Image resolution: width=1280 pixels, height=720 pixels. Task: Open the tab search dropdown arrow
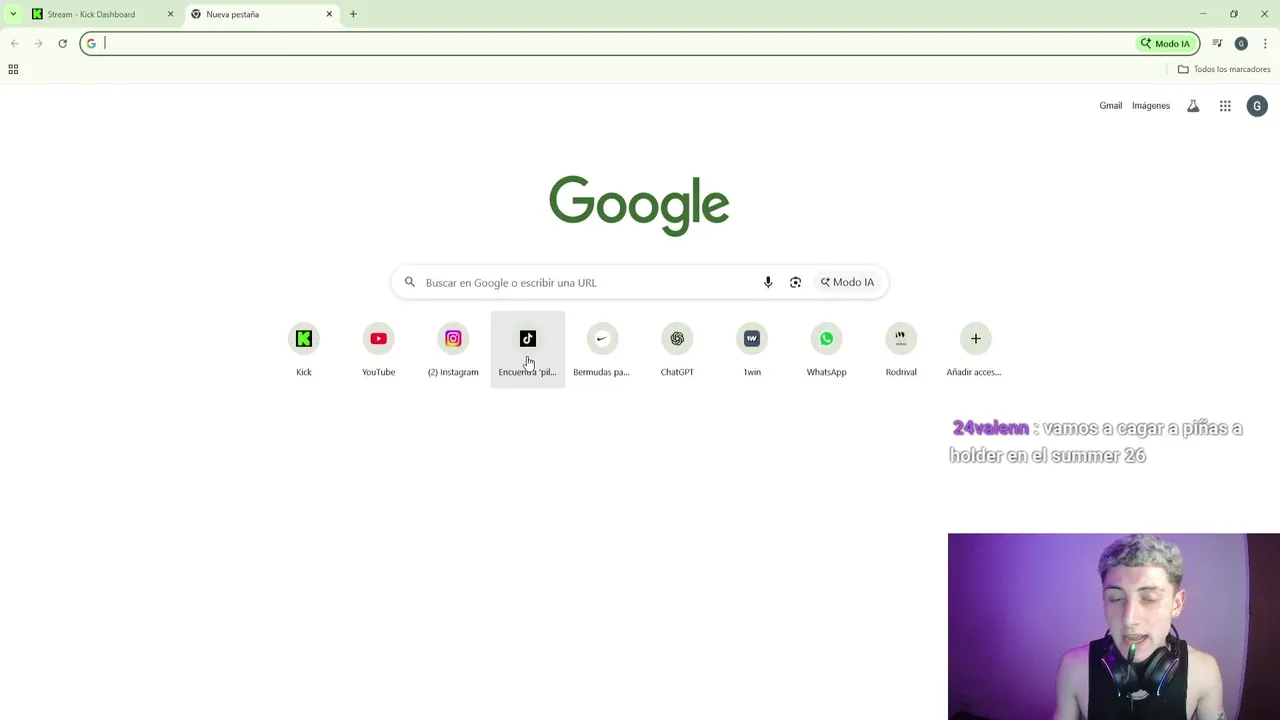tap(13, 14)
